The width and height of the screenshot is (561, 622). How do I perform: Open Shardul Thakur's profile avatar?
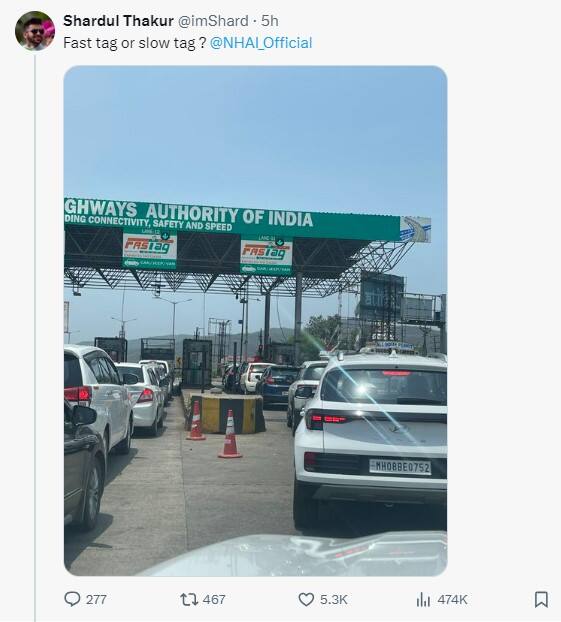(35, 31)
